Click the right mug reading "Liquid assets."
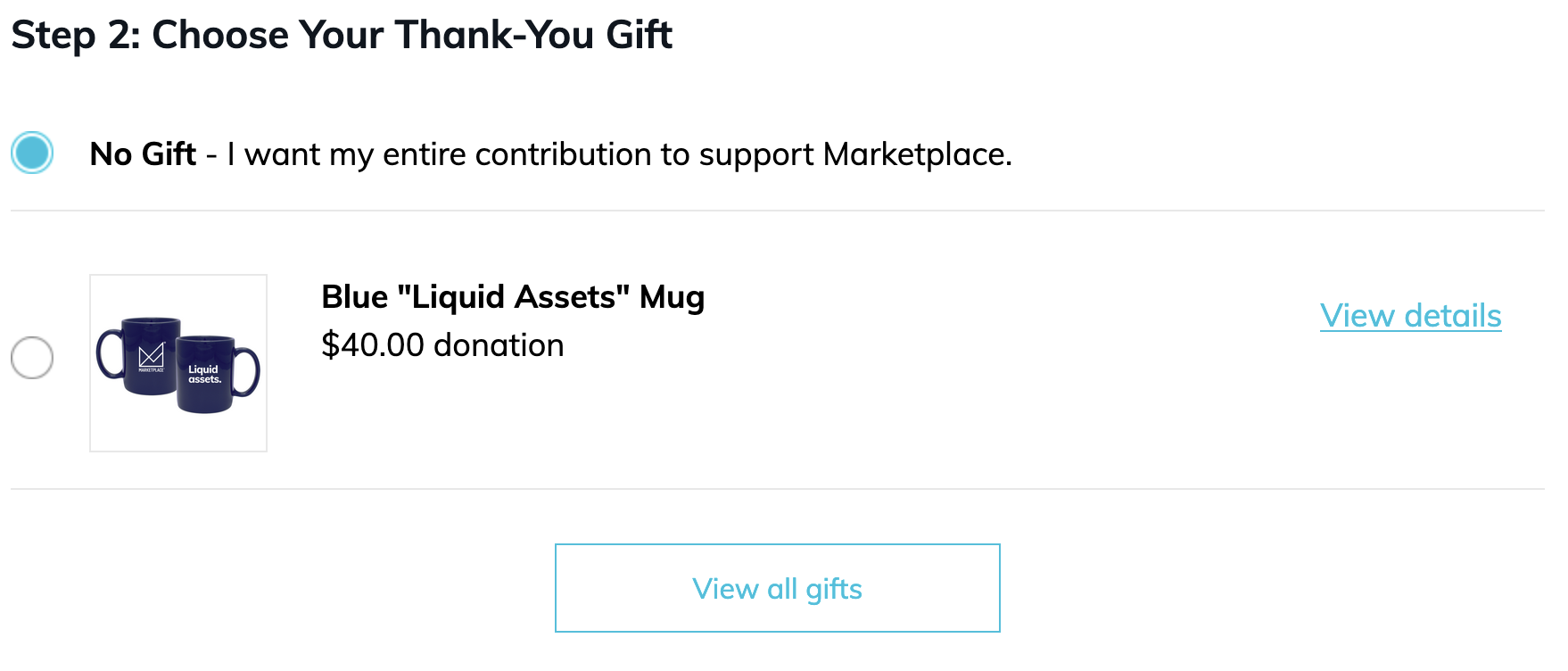 pos(208,375)
